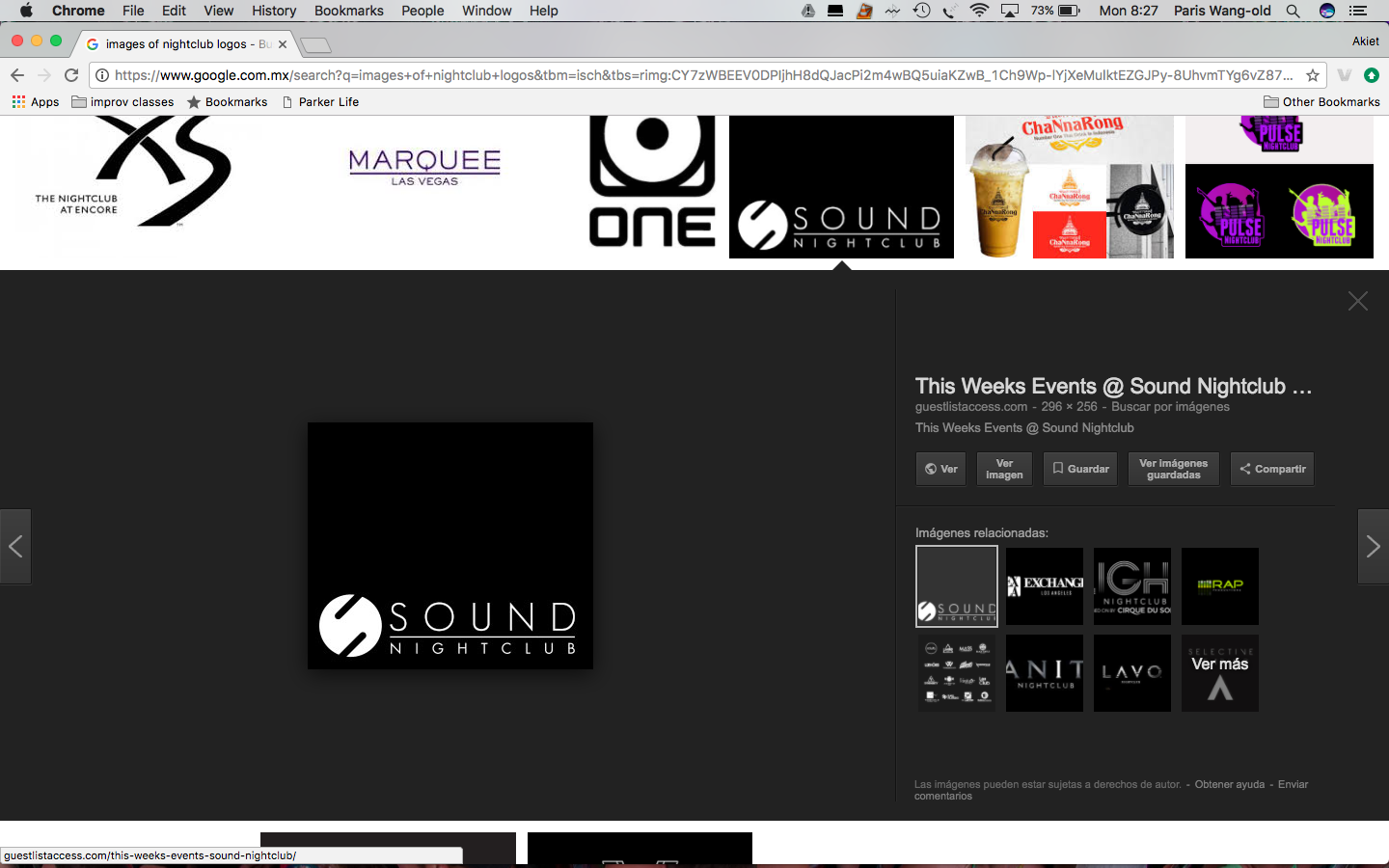
Task: Close the image preview panel
Action: click(1357, 302)
